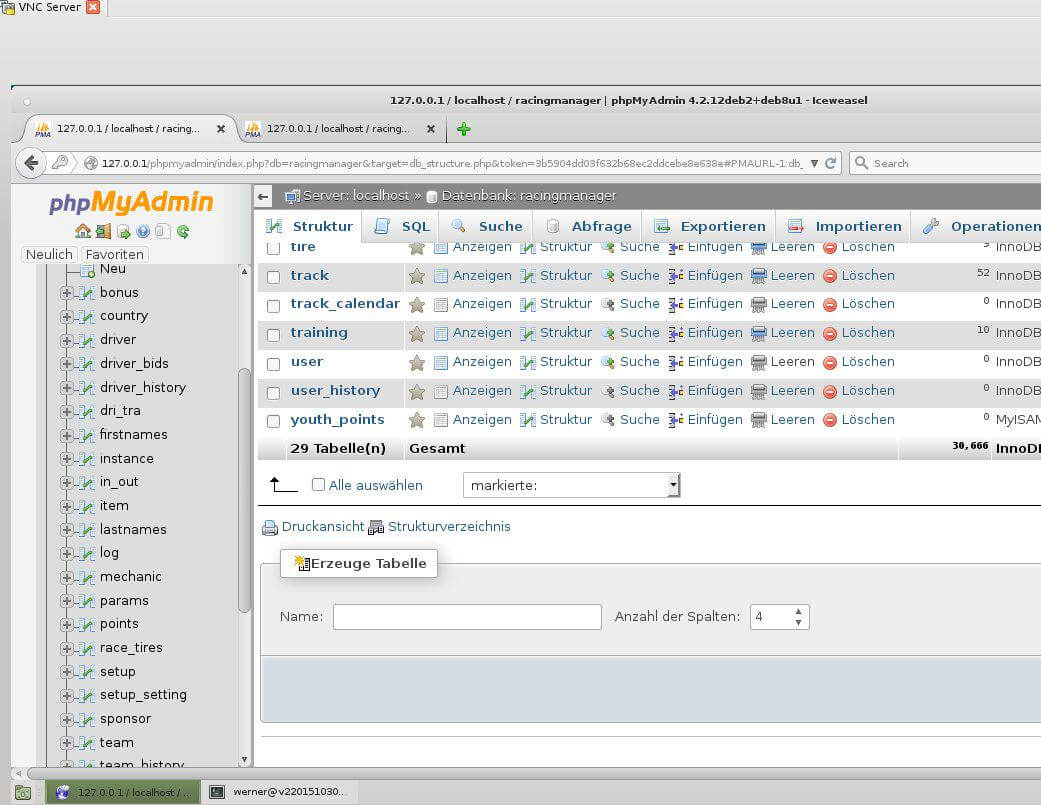Click the Löschen icon for user table
Viewport: 1041px width, 805px height.
click(830, 362)
